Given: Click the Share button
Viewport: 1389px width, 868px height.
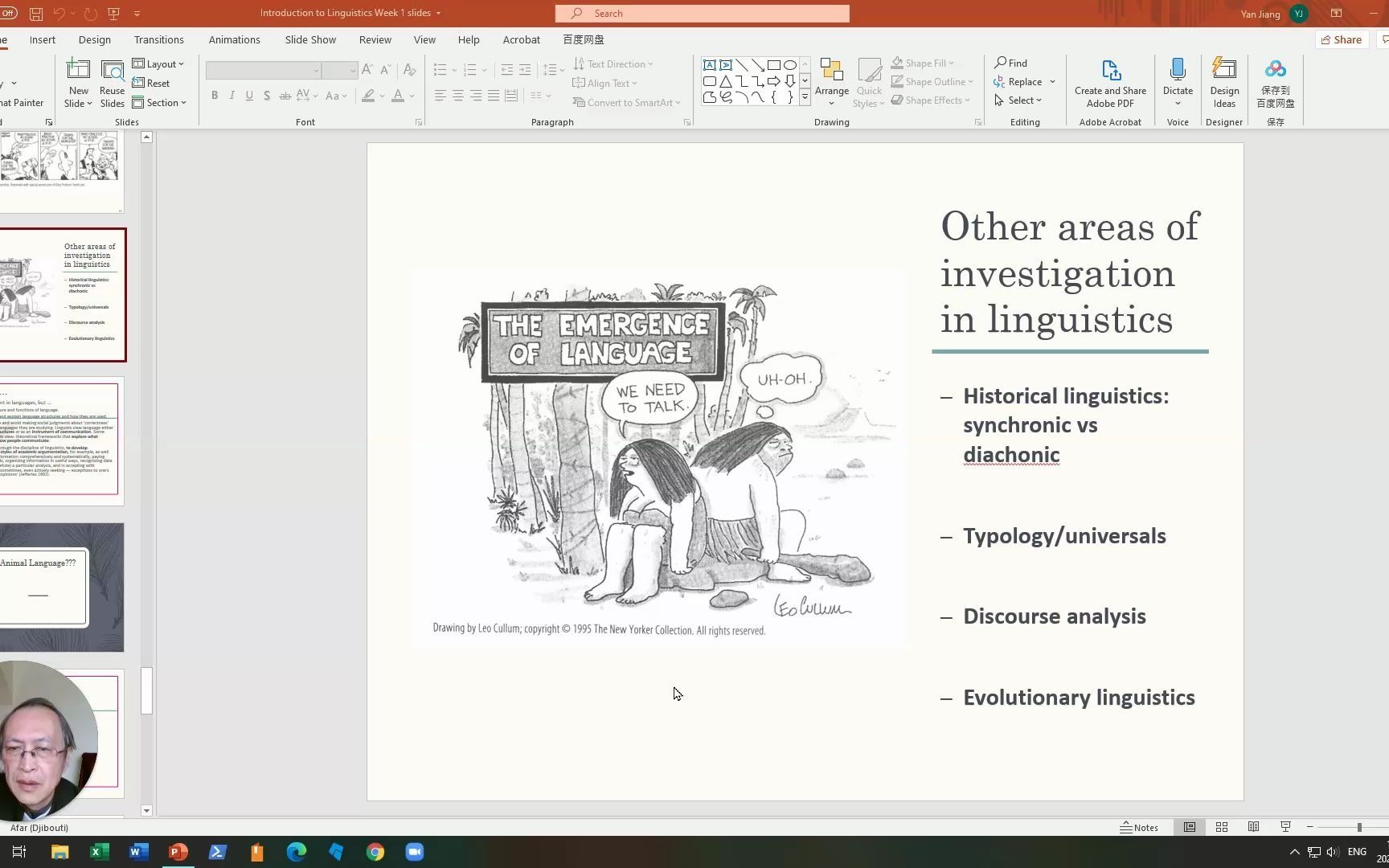Looking at the screenshot, I should pos(1341,39).
